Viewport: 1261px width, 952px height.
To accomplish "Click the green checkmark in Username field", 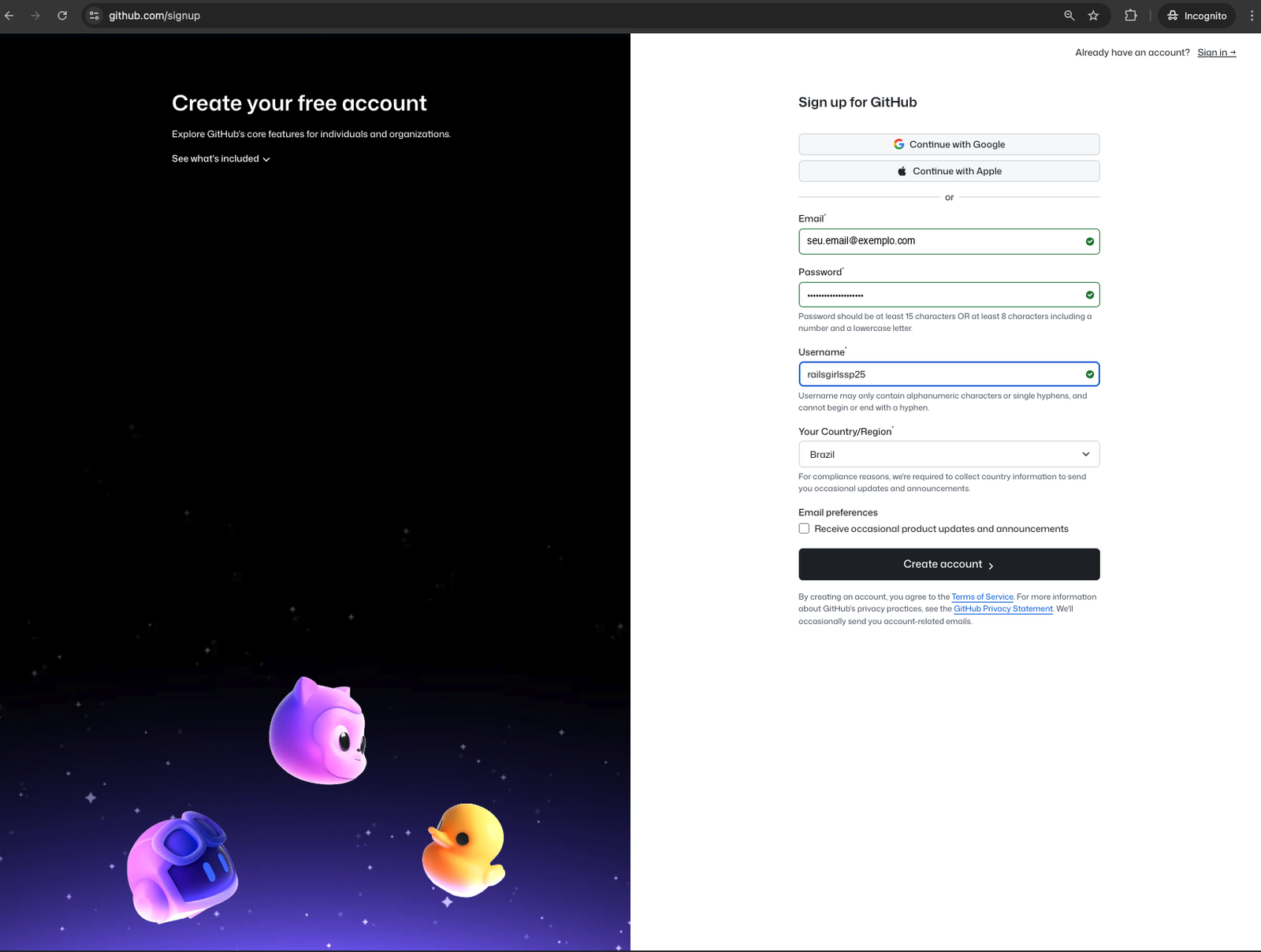I will (1090, 374).
